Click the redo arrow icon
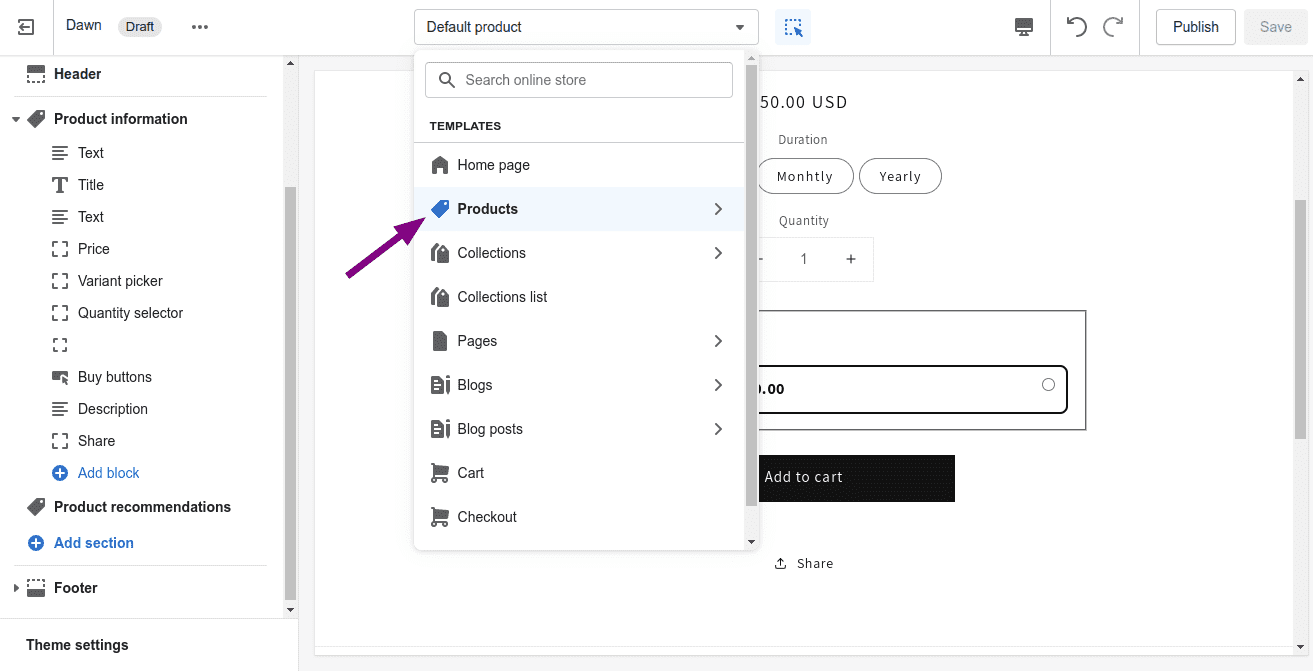1313x671 pixels. pos(1113,27)
